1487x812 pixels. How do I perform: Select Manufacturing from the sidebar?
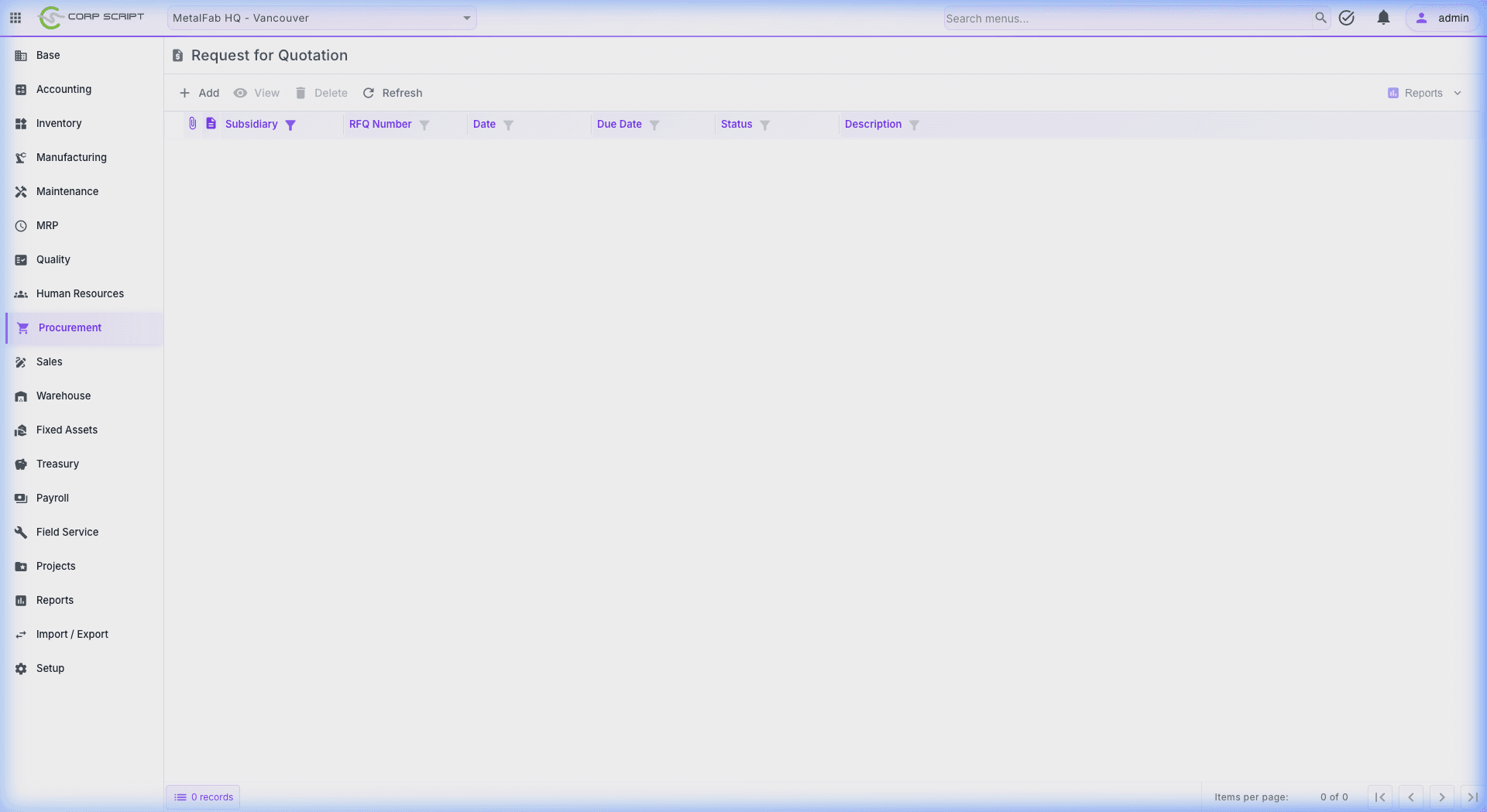(x=71, y=157)
